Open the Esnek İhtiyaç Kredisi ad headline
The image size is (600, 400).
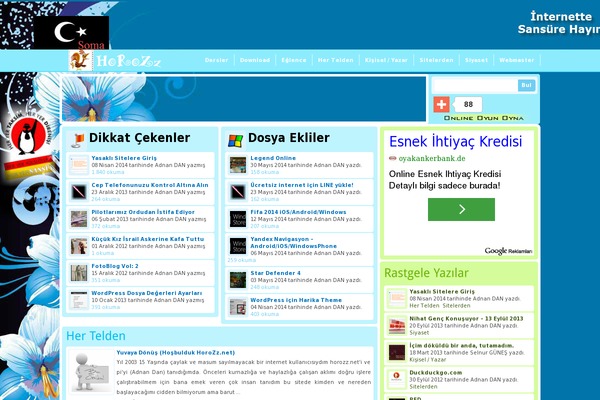click(x=455, y=141)
